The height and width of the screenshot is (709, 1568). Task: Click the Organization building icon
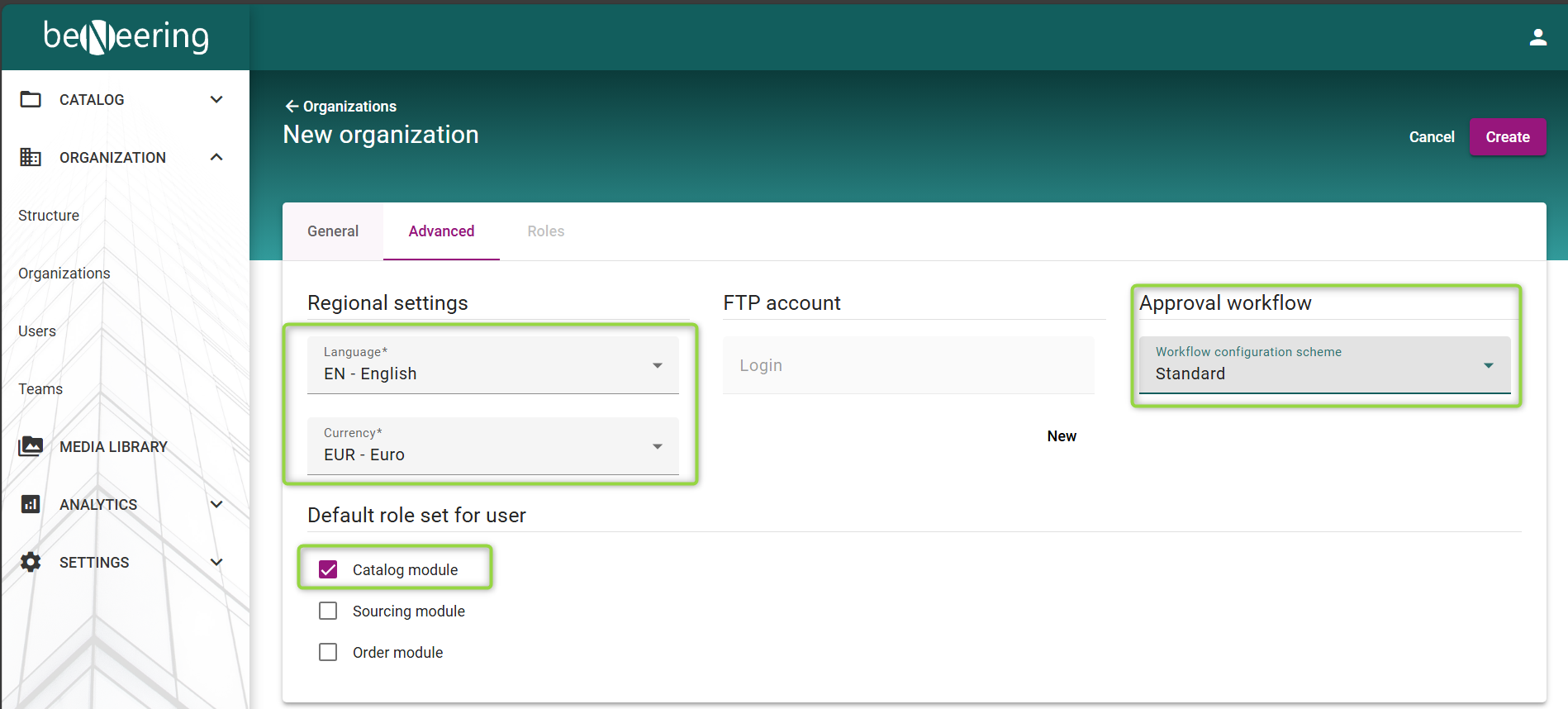[31, 157]
